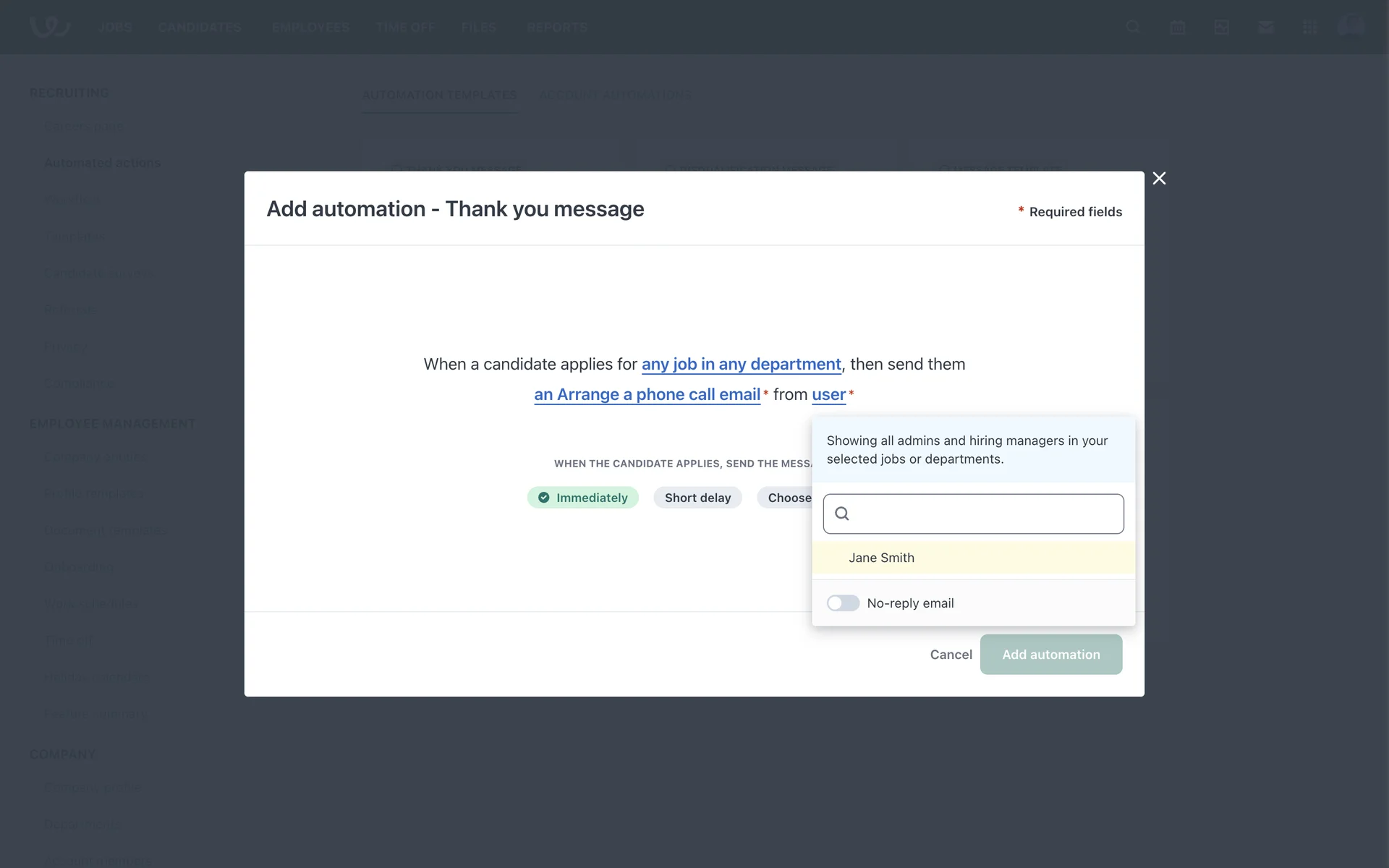Toggle the No-reply email switch

(x=843, y=603)
